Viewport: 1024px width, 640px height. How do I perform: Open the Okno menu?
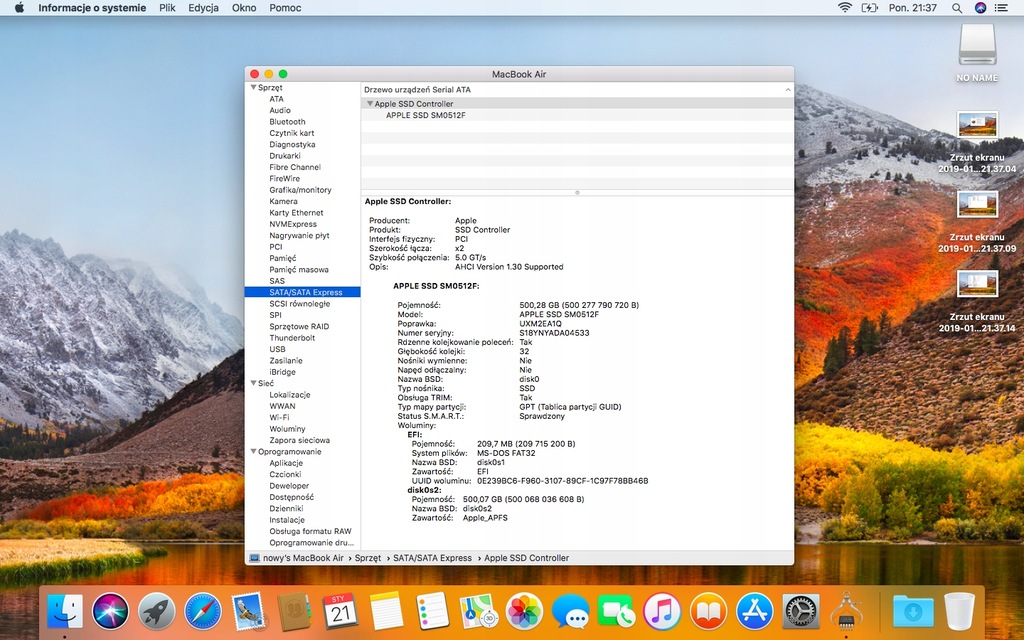244,8
